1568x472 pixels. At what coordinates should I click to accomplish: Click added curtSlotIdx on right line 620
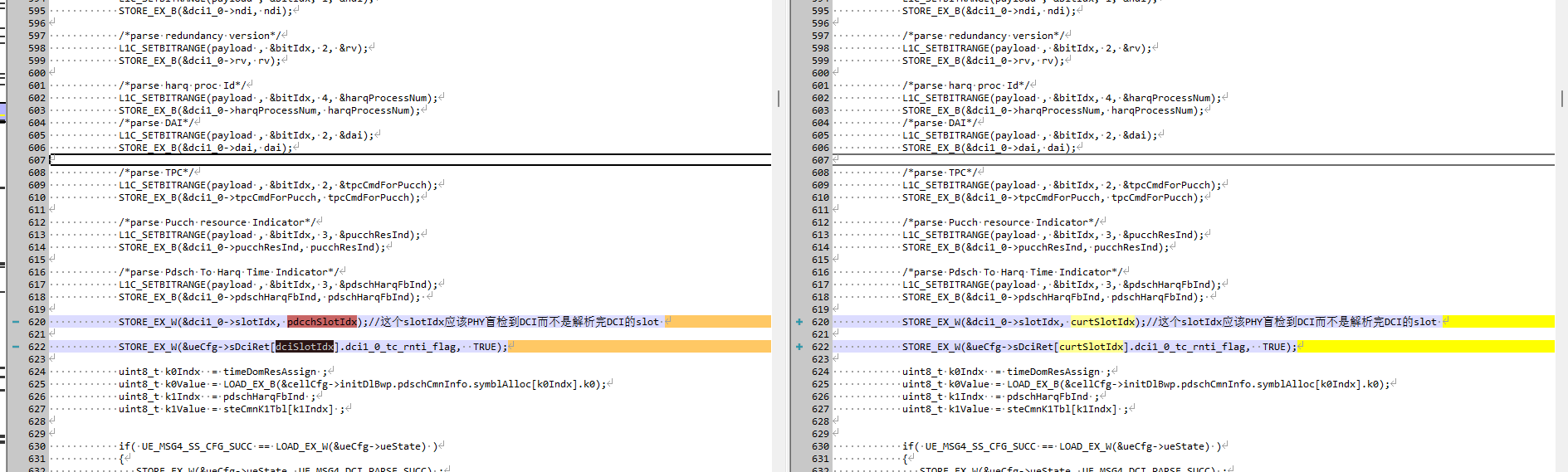[1102, 322]
